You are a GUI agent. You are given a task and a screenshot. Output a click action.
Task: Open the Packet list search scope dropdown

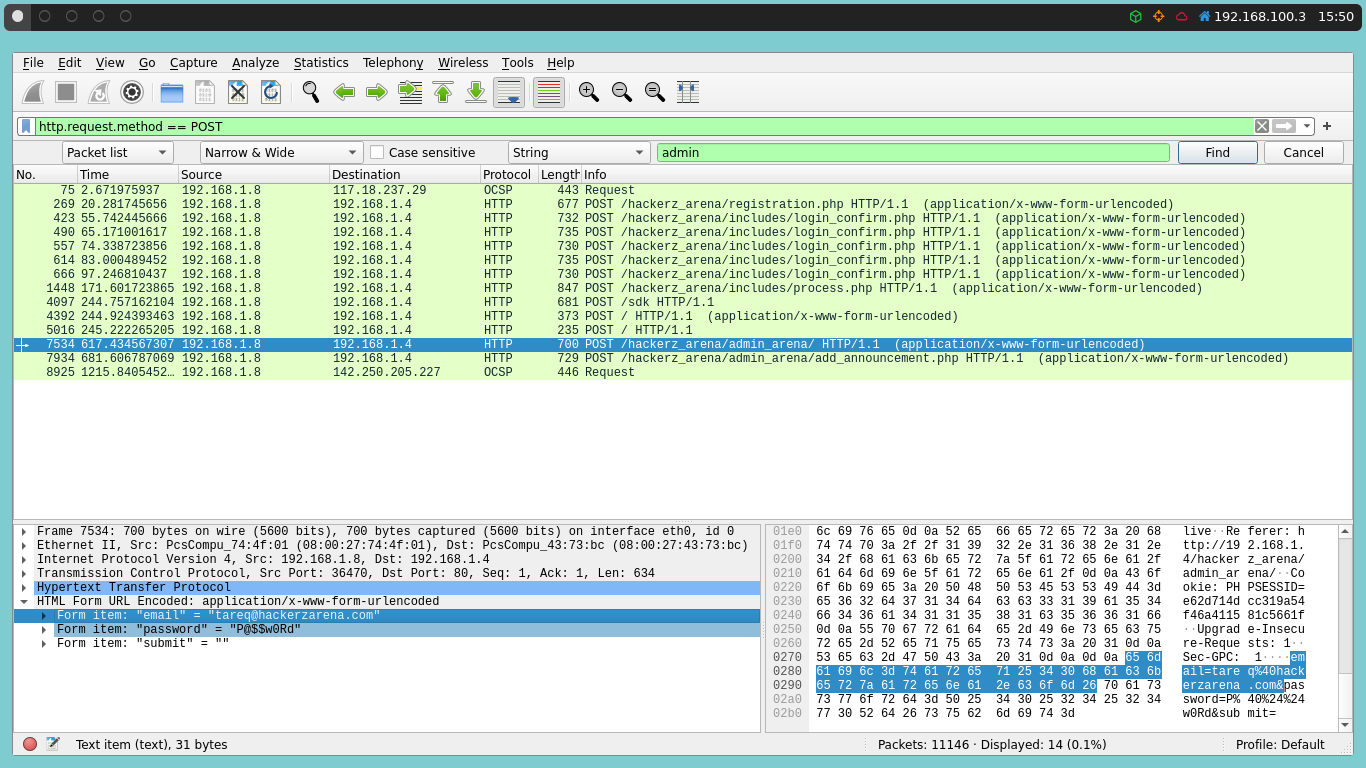pyautogui.click(x=118, y=152)
